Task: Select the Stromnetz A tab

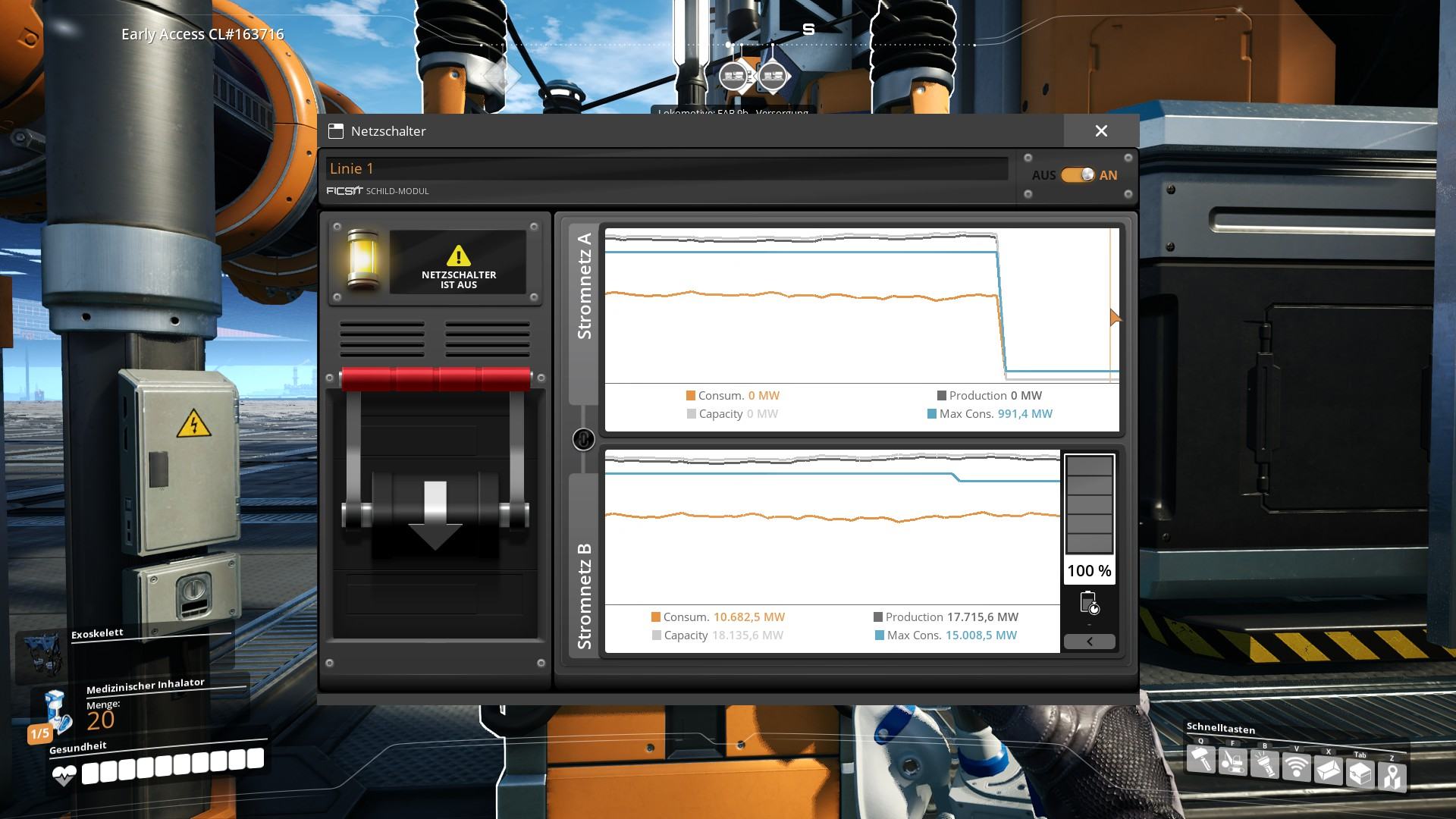Action: click(583, 312)
